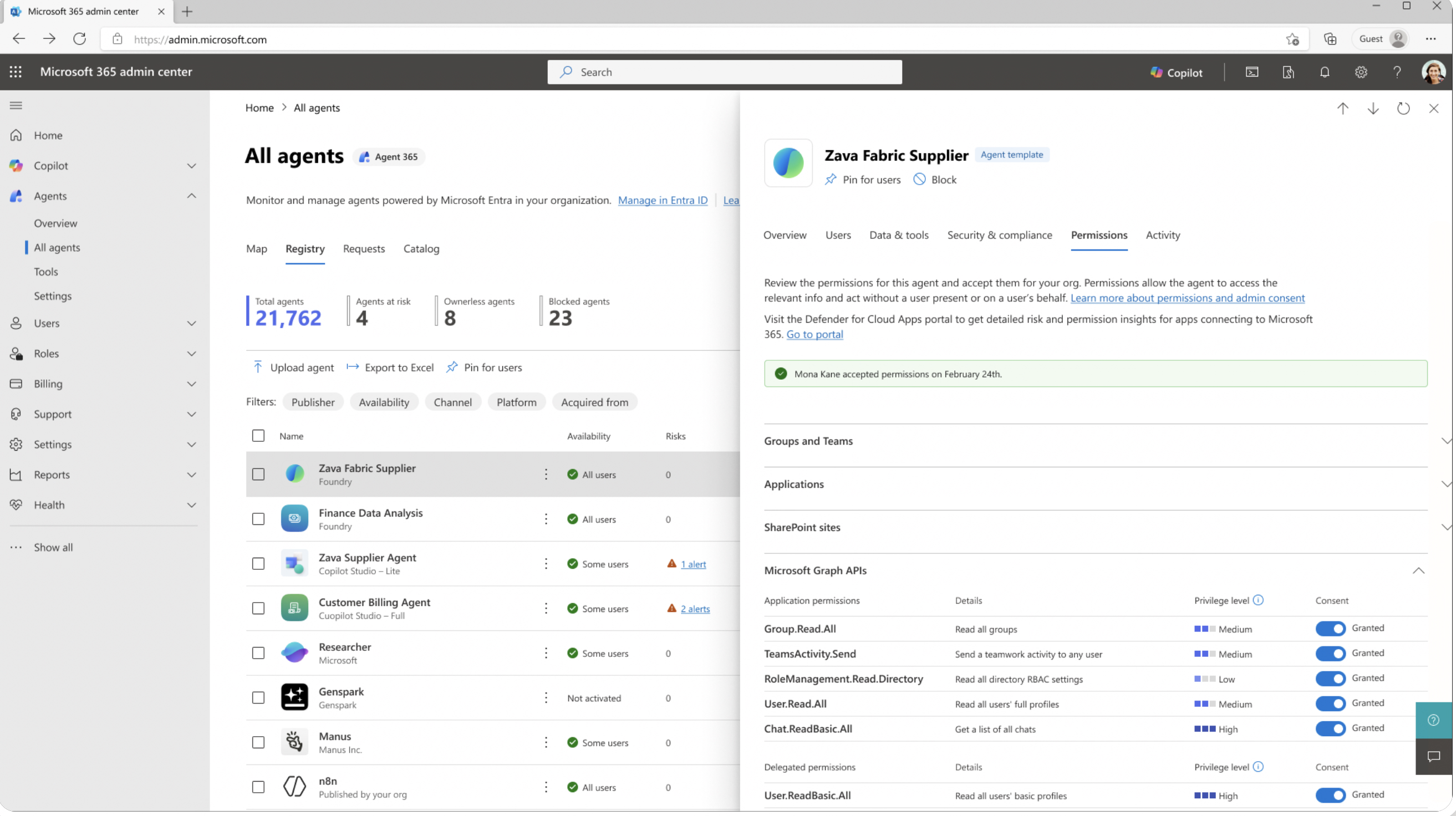Open a new browser tab
1456x816 pixels.
(187, 11)
